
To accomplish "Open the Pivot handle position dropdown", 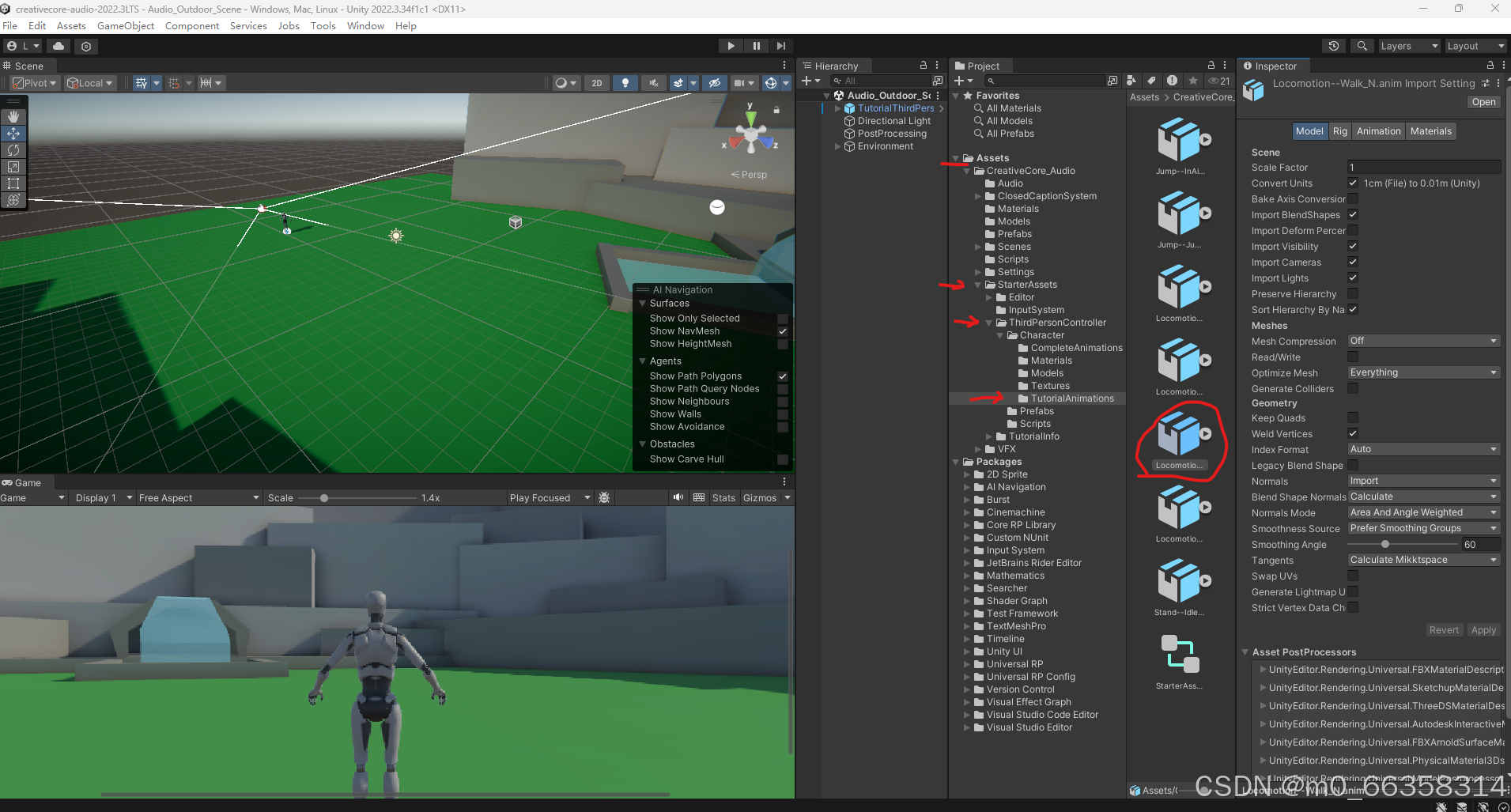I will tap(35, 83).
